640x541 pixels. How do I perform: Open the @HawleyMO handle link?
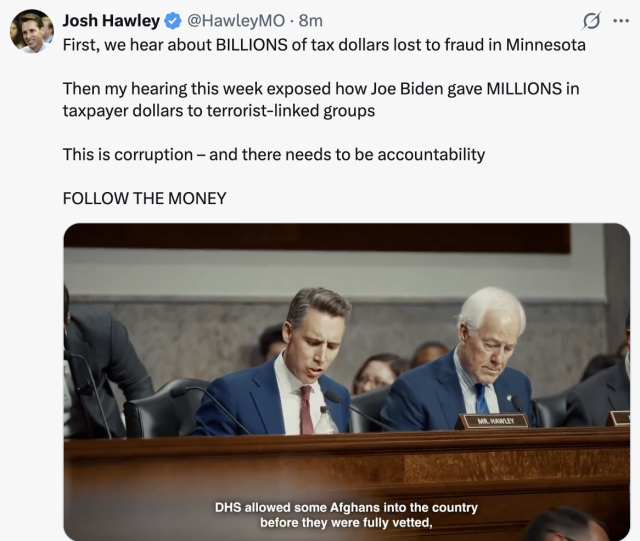236,20
